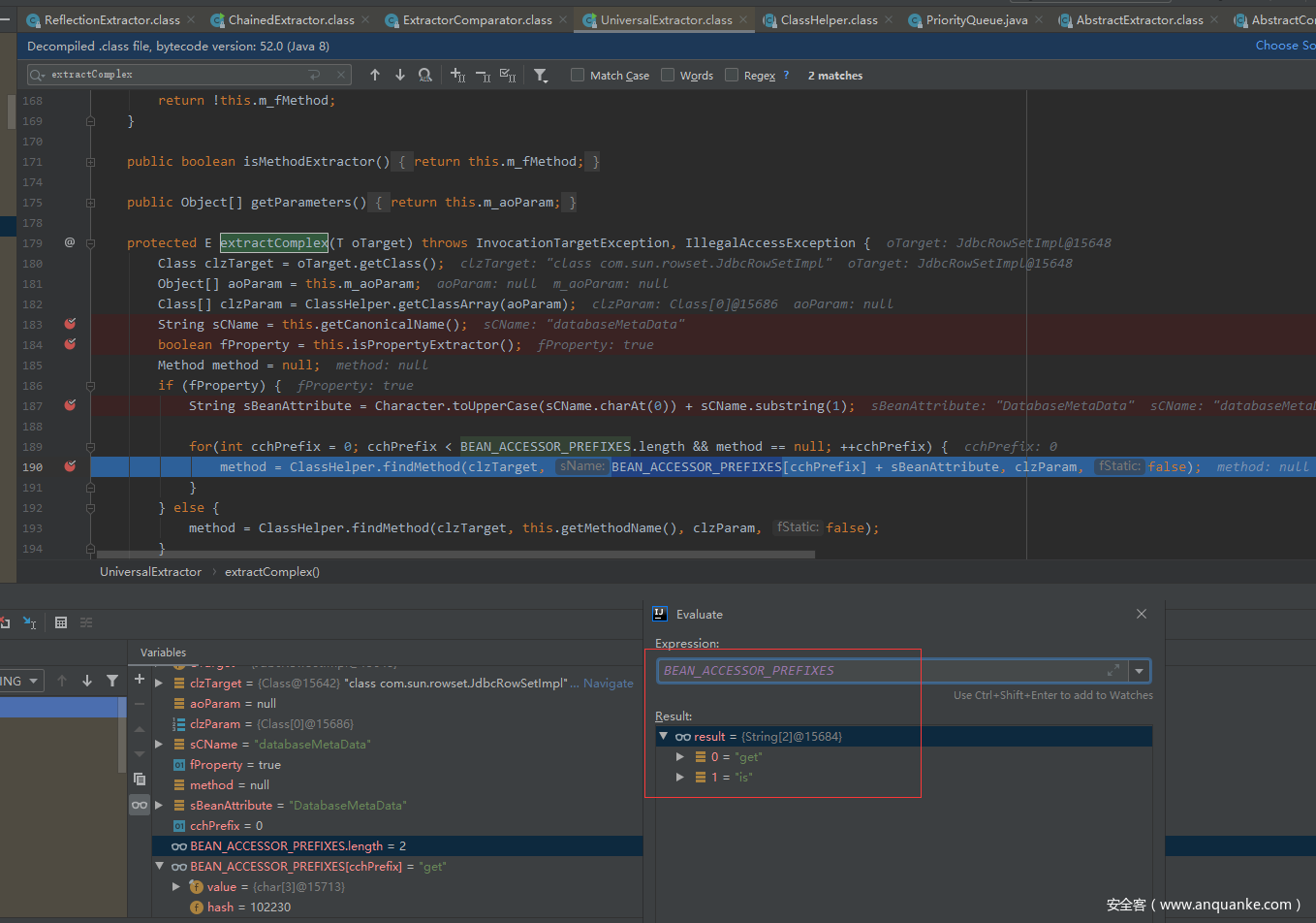Go to previous search occurrence arrow
This screenshot has height=923, width=1316.
pyautogui.click(x=375, y=75)
